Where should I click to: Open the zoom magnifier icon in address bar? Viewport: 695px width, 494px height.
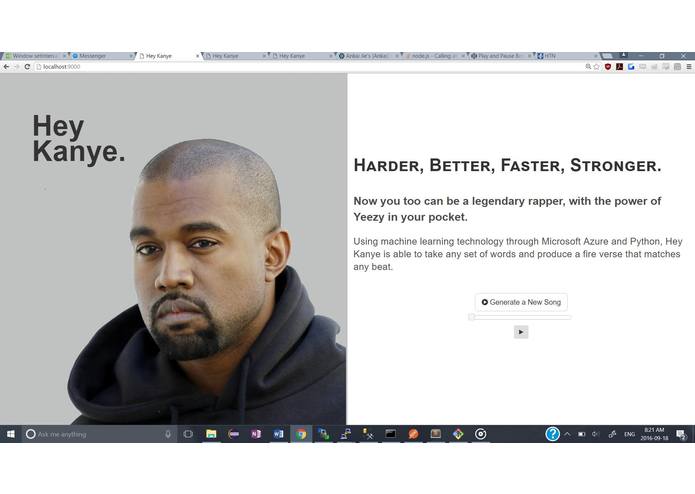click(588, 66)
